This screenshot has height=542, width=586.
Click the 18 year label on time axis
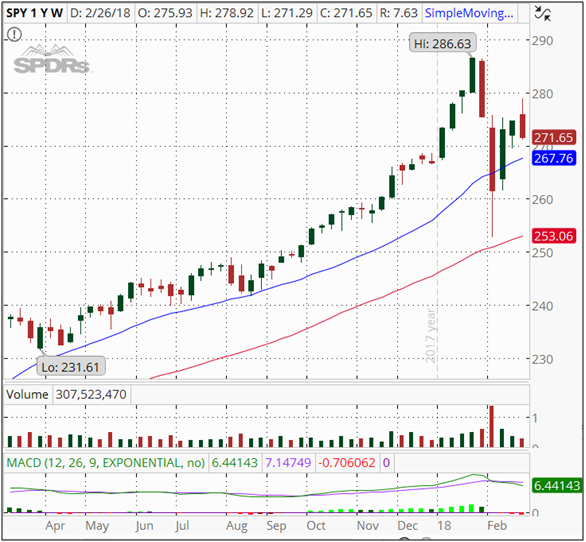(444, 526)
